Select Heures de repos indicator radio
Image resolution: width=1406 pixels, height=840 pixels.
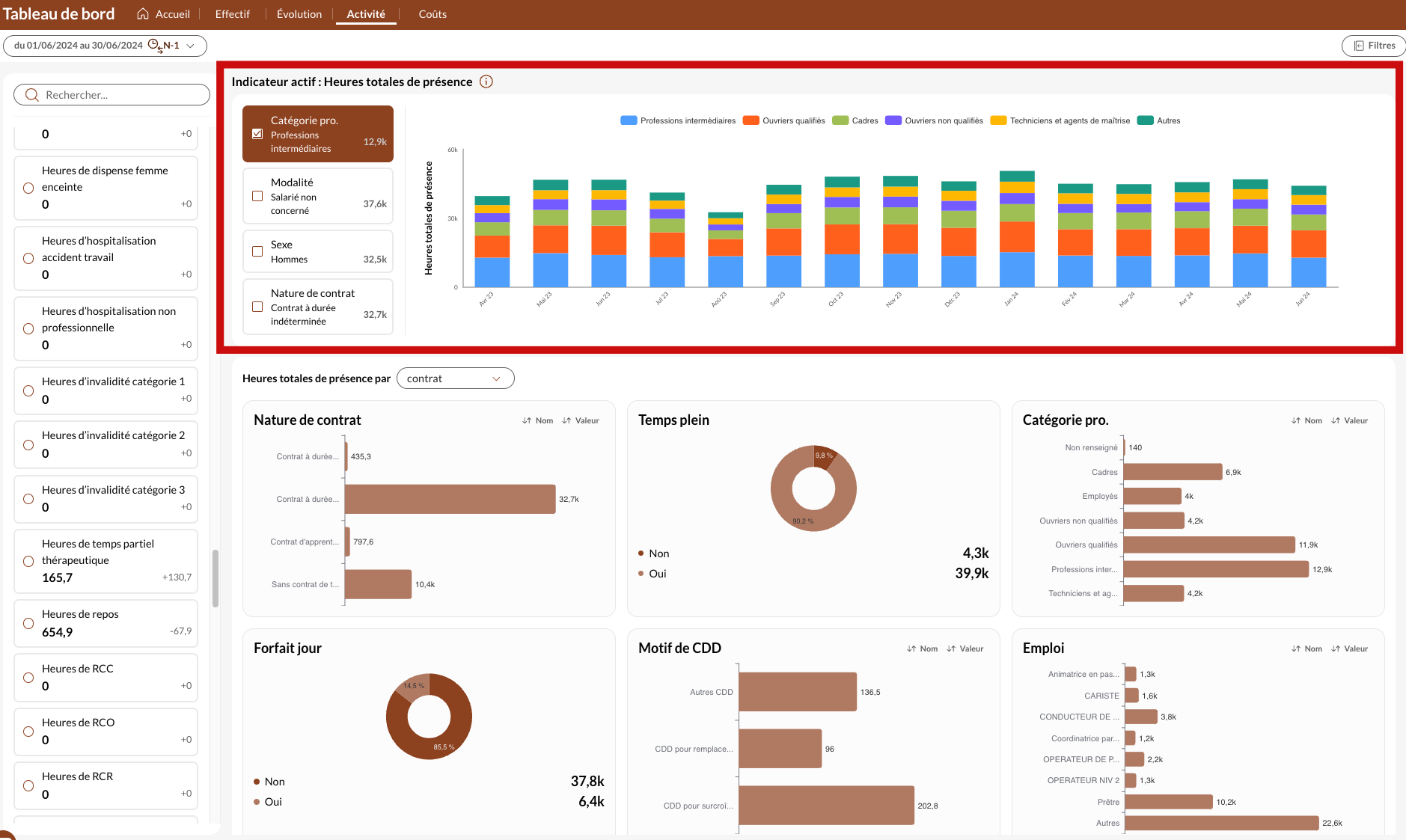28,623
